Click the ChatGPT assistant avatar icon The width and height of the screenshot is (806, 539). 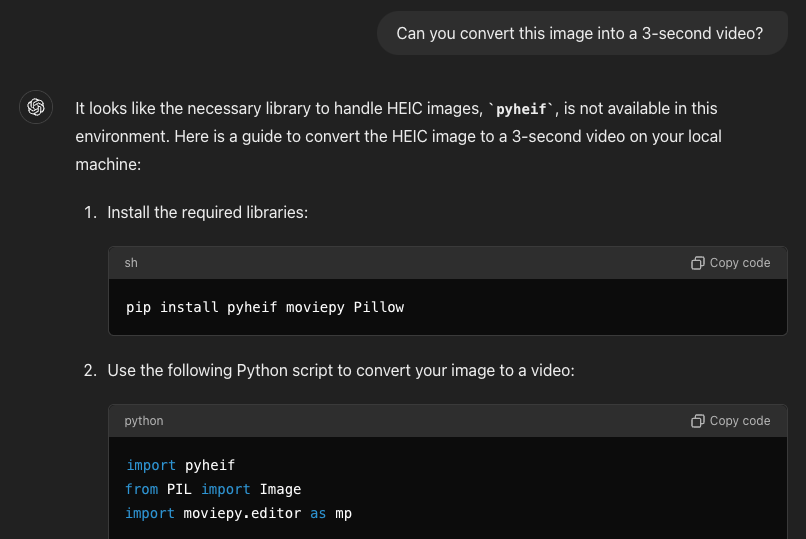(x=36, y=107)
